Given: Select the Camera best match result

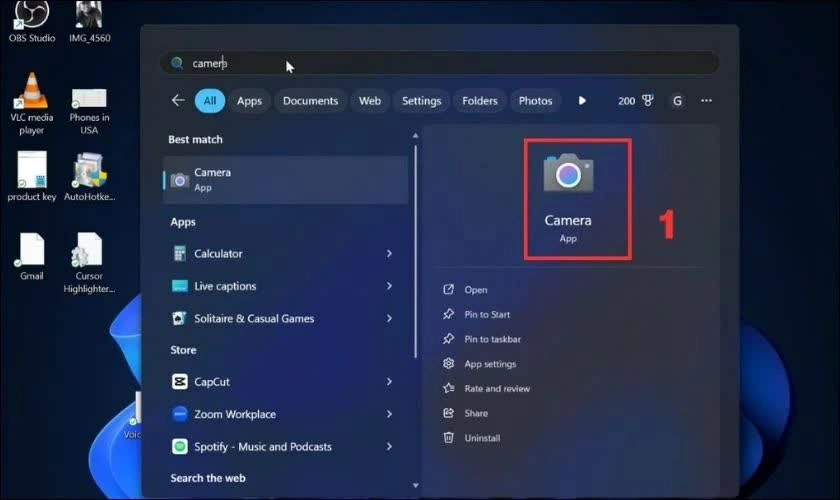Looking at the screenshot, I should click(286, 180).
